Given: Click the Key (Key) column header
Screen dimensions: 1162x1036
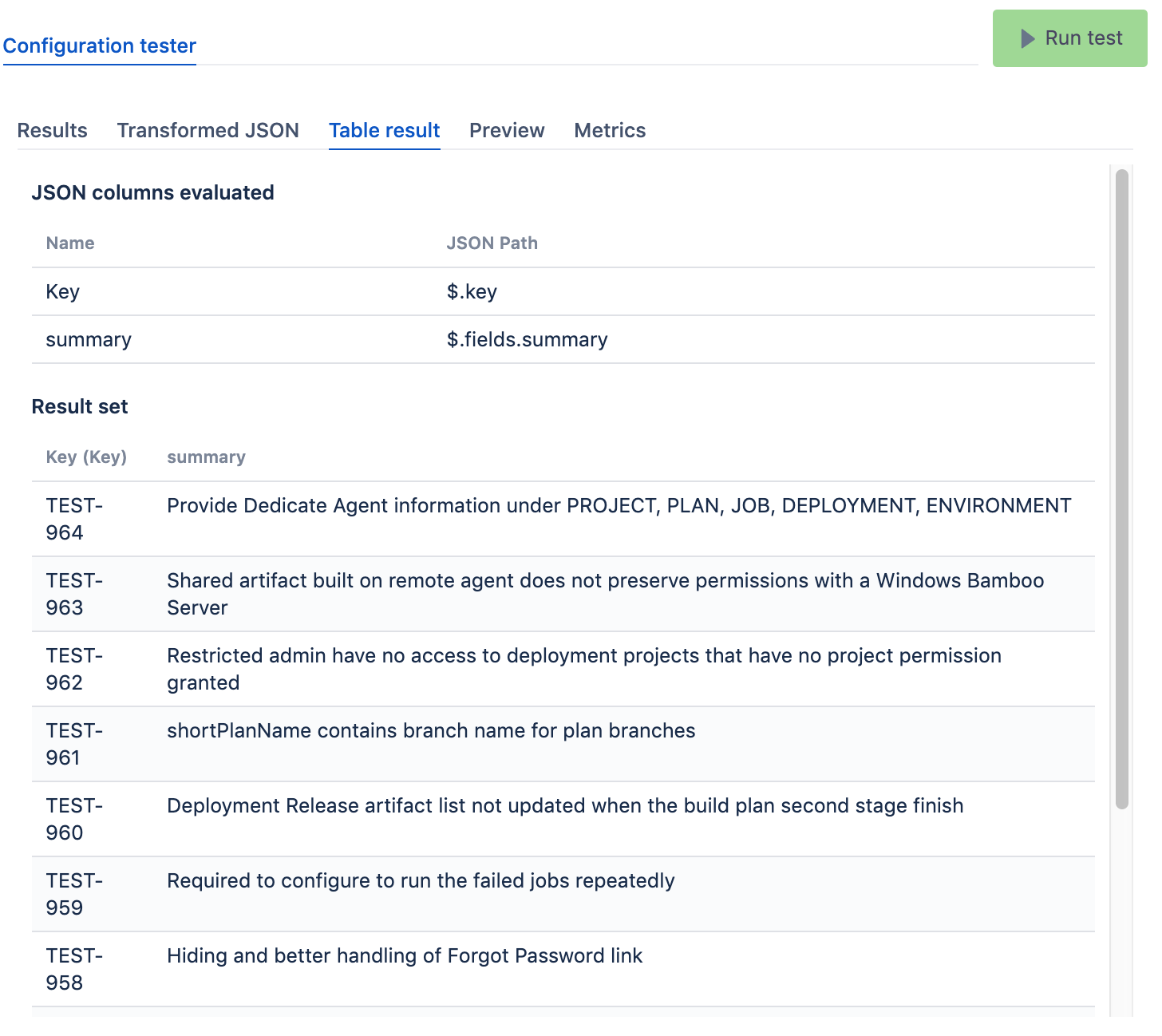Looking at the screenshot, I should point(86,457).
